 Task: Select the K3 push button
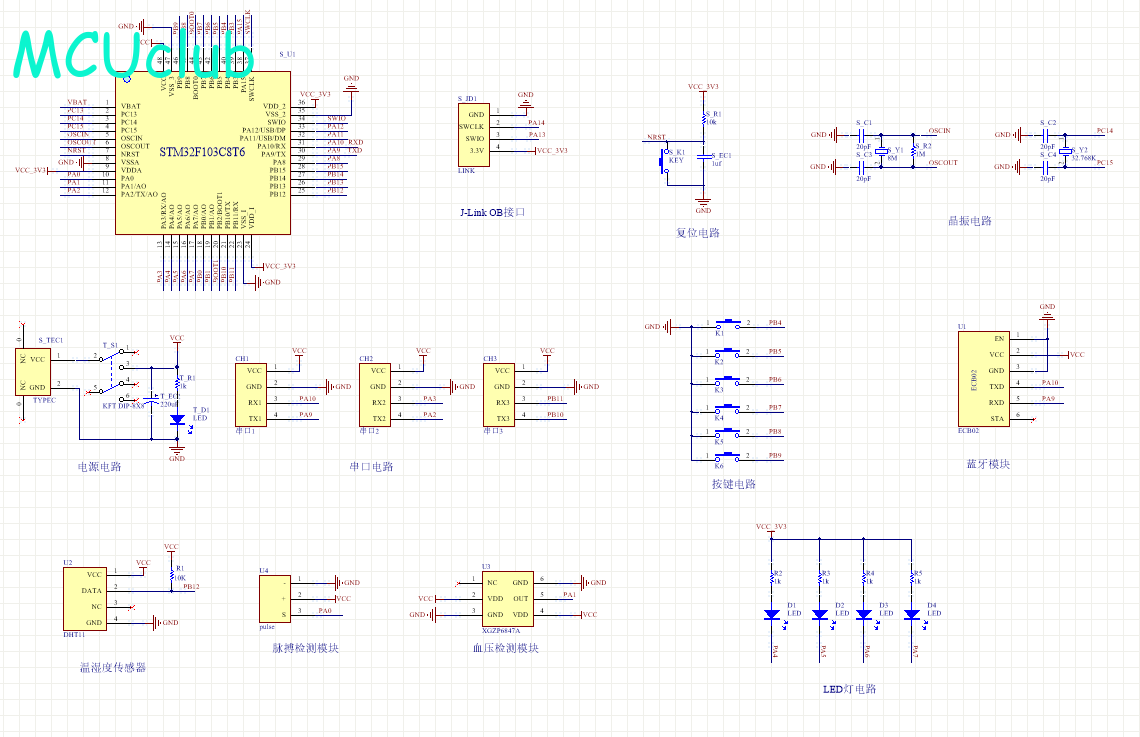point(728,381)
